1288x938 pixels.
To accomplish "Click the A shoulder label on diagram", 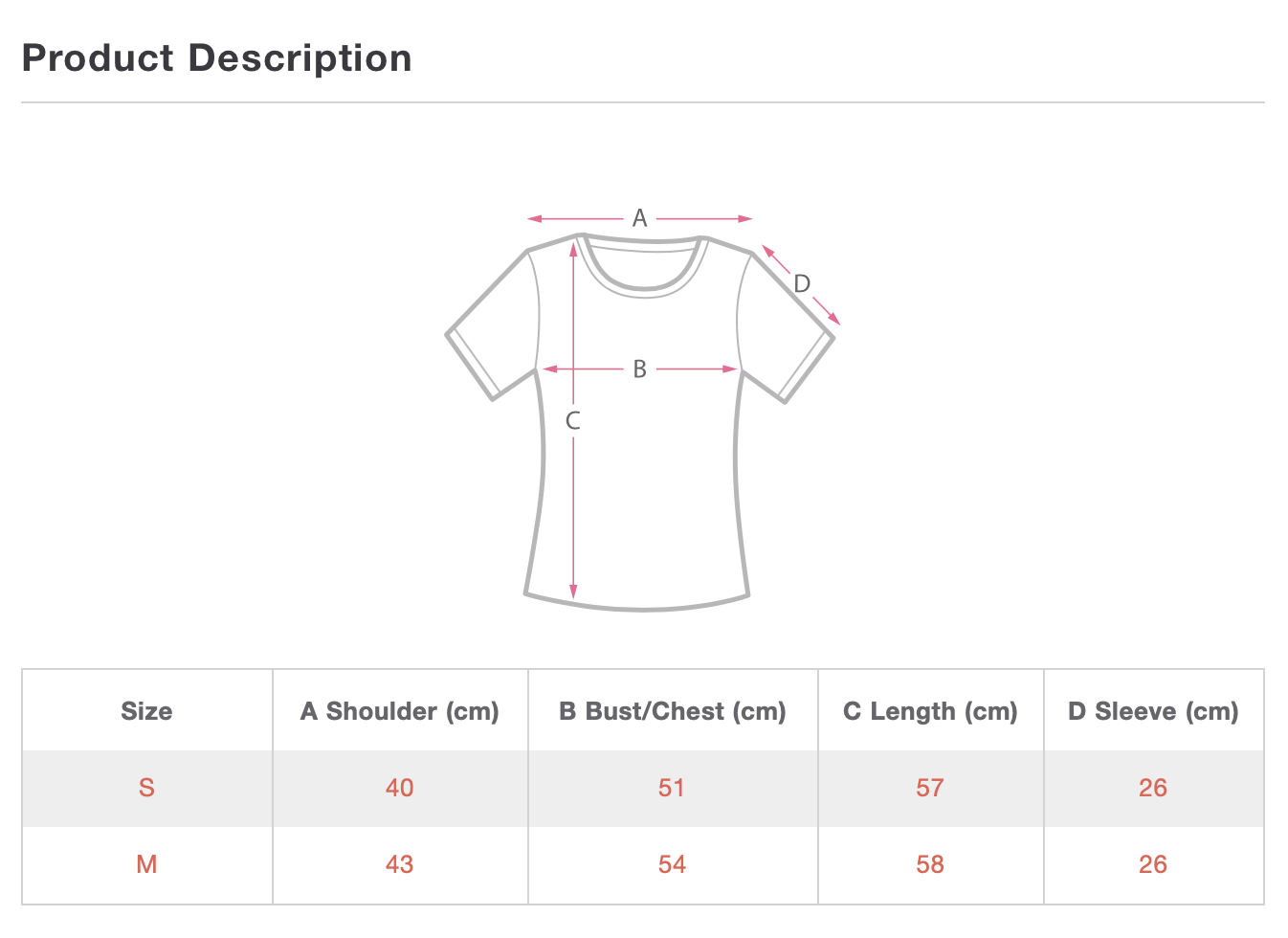I will click(640, 218).
